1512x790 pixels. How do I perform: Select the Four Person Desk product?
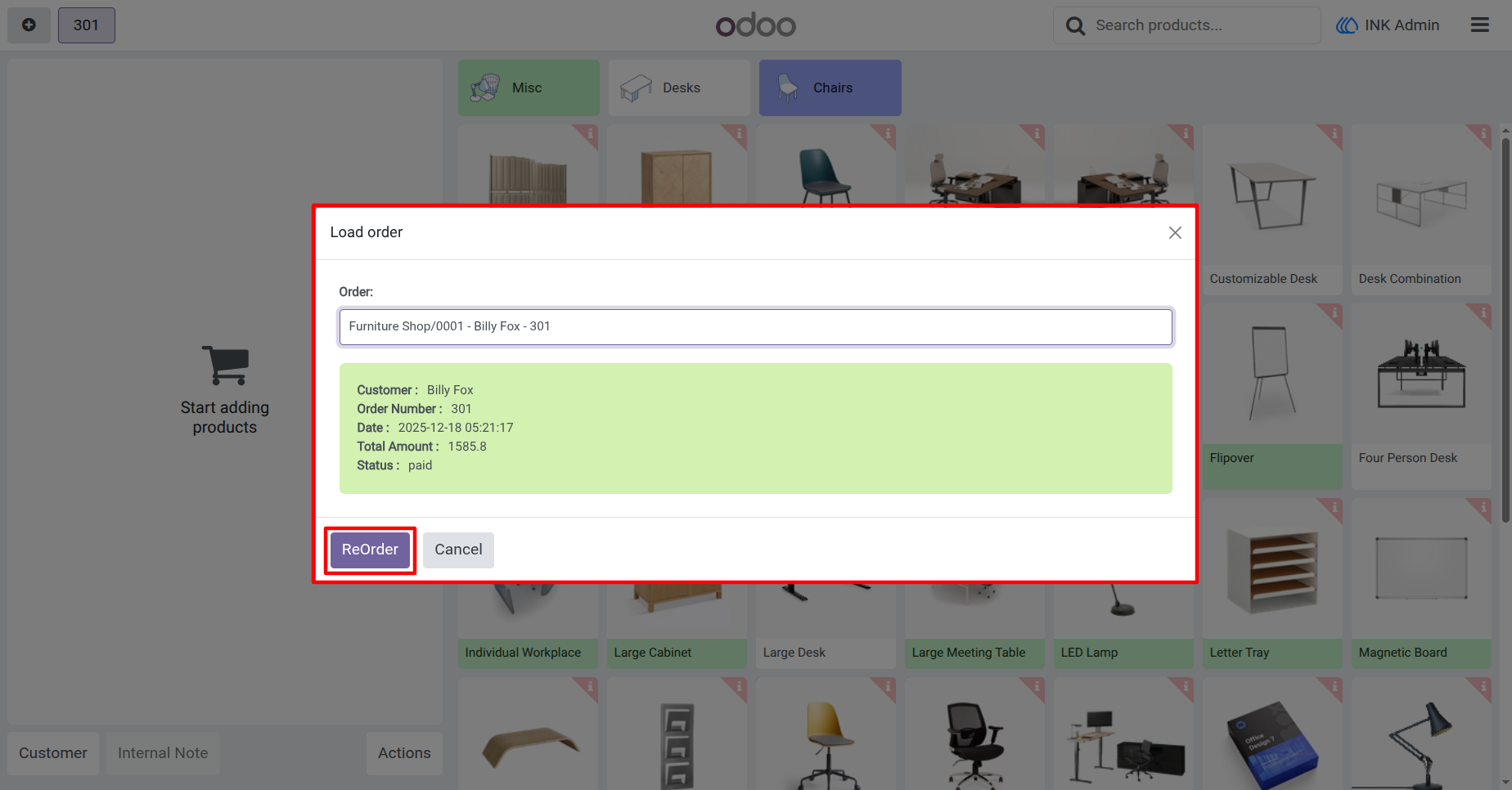(x=1421, y=397)
